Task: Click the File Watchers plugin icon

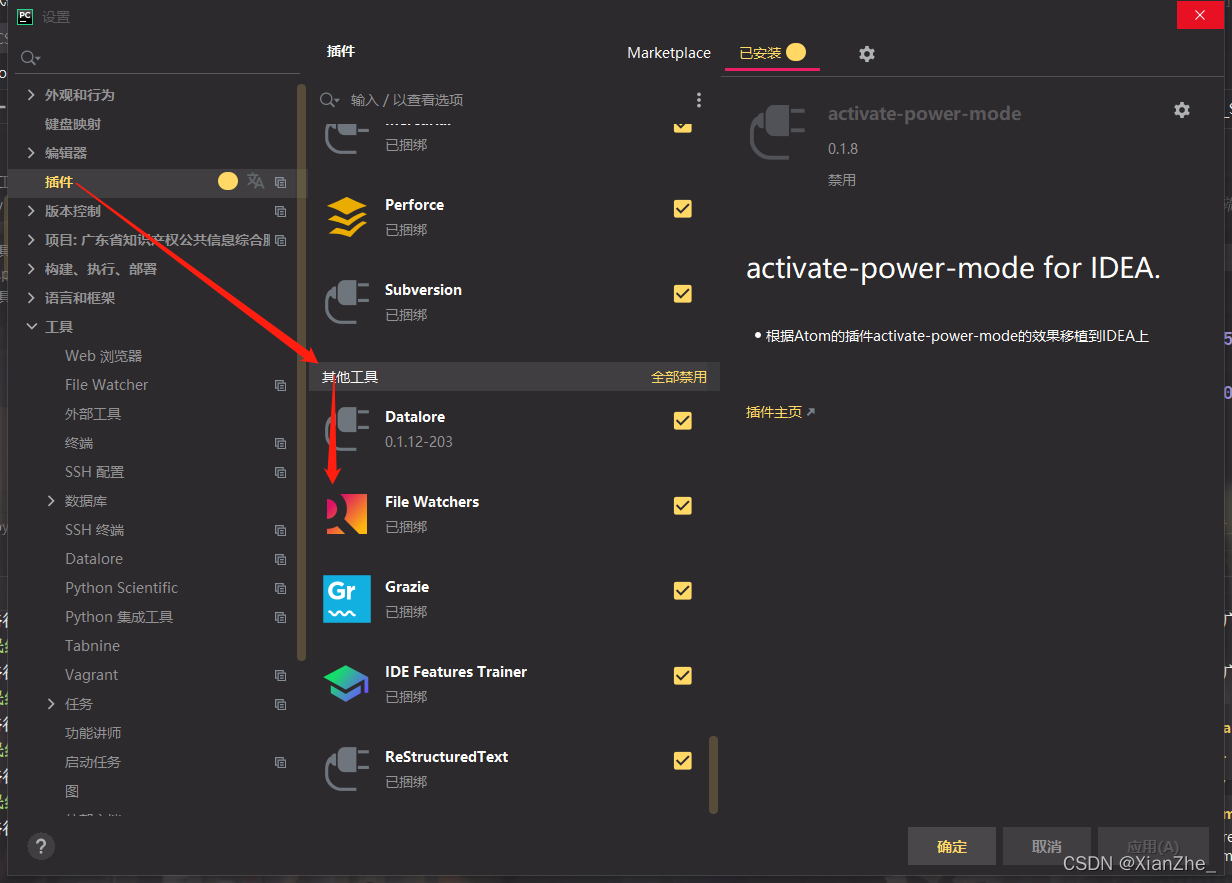Action: pos(347,514)
